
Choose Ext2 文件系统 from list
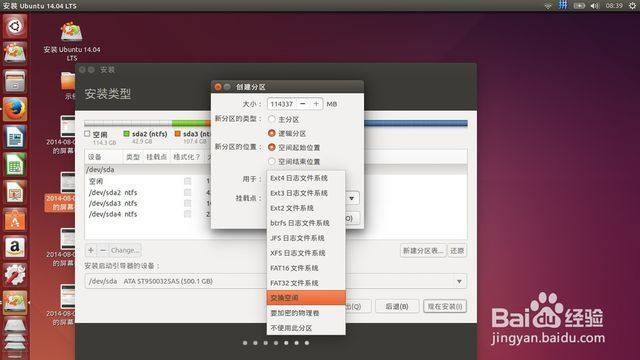pyautogui.click(x=306, y=208)
